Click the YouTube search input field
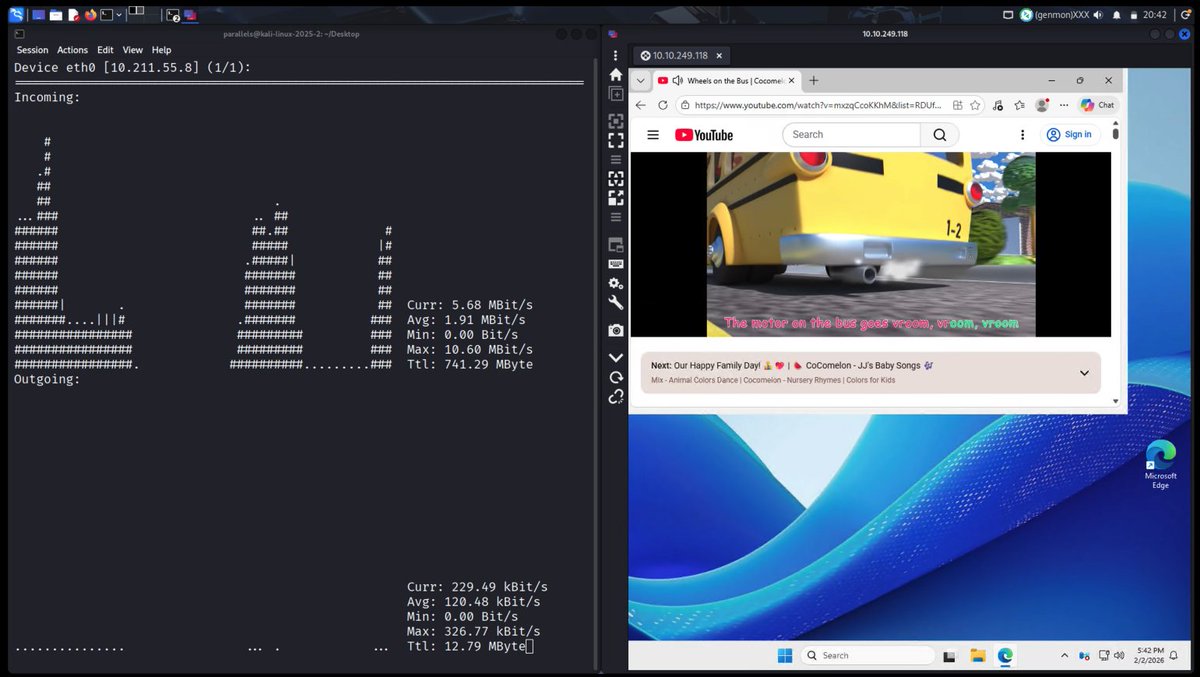The image size is (1200, 677). click(851, 135)
